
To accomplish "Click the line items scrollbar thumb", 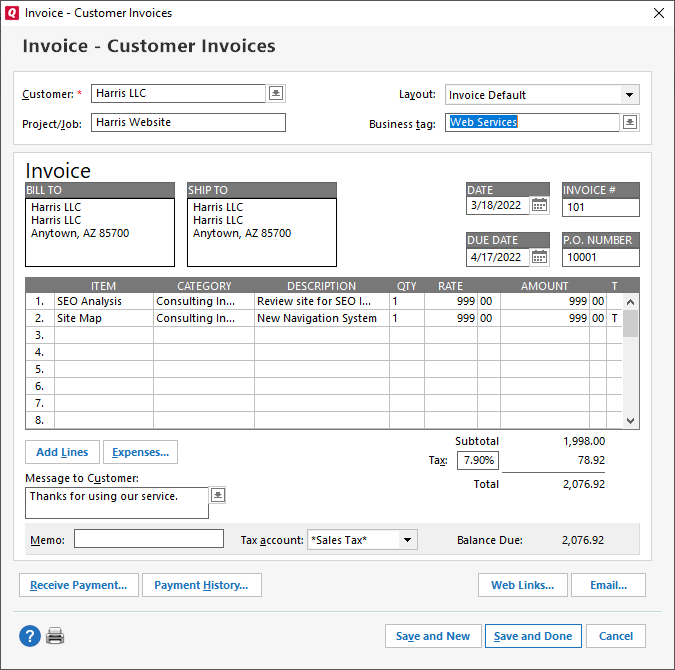I will coord(631,323).
